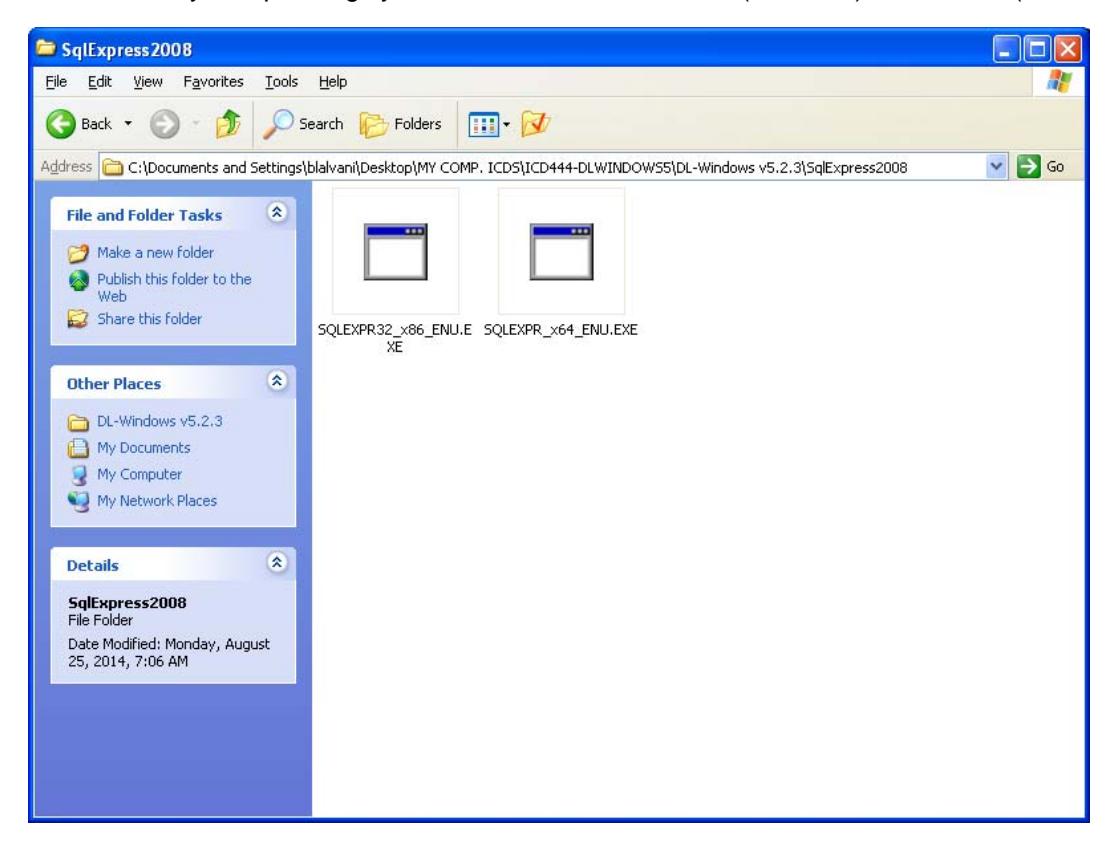Click Make a new folder link
The height and width of the screenshot is (850, 1114).
[x=156, y=253]
